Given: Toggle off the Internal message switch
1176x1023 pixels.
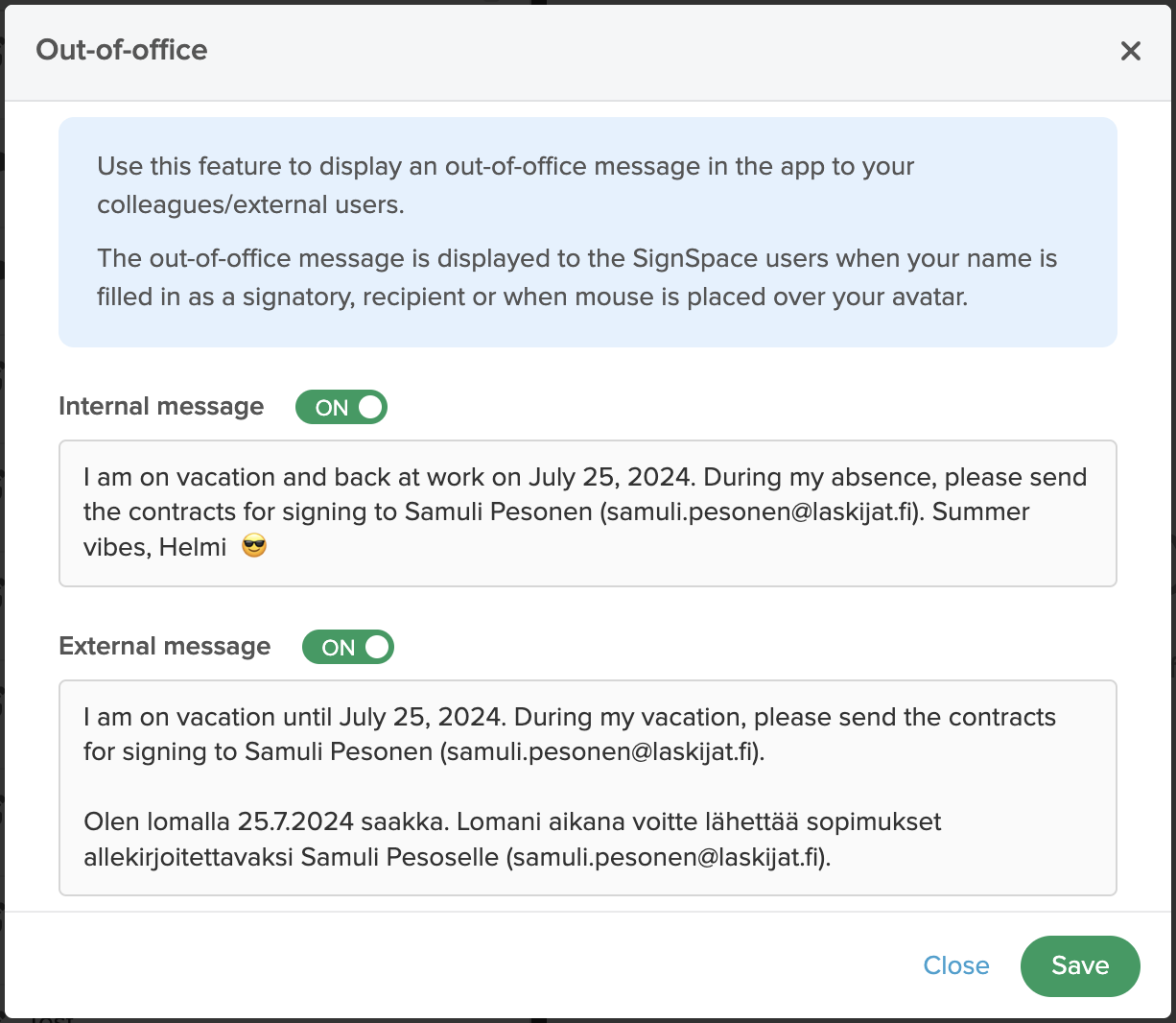Looking at the screenshot, I should [x=341, y=407].
